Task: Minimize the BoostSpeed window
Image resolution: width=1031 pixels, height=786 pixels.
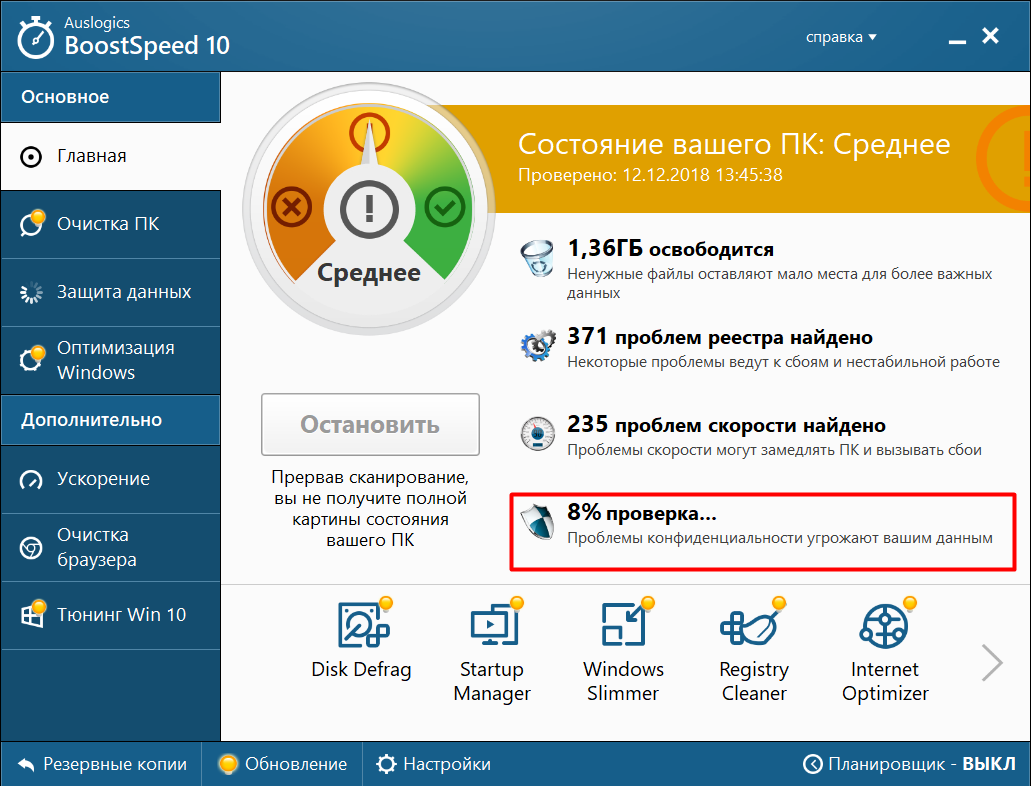Action: [x=957, y=42]
